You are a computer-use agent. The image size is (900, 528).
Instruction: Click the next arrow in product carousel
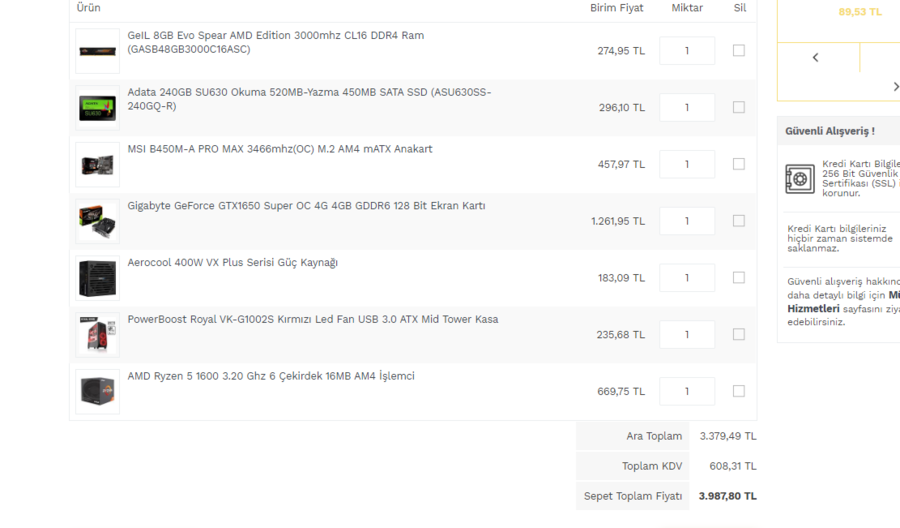click(x=895, y=87)
